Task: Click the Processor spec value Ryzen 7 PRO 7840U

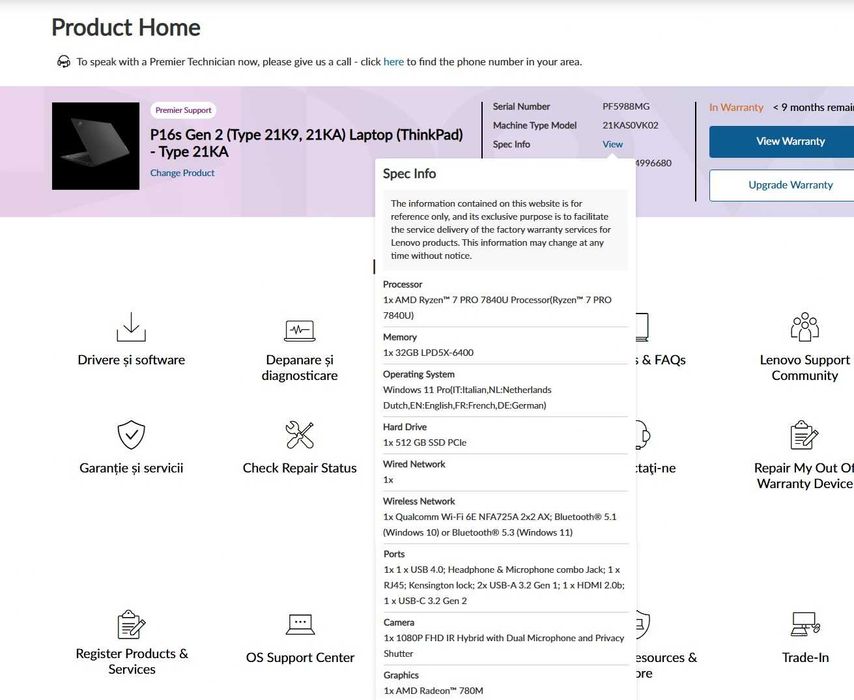Action: point(497,307)
